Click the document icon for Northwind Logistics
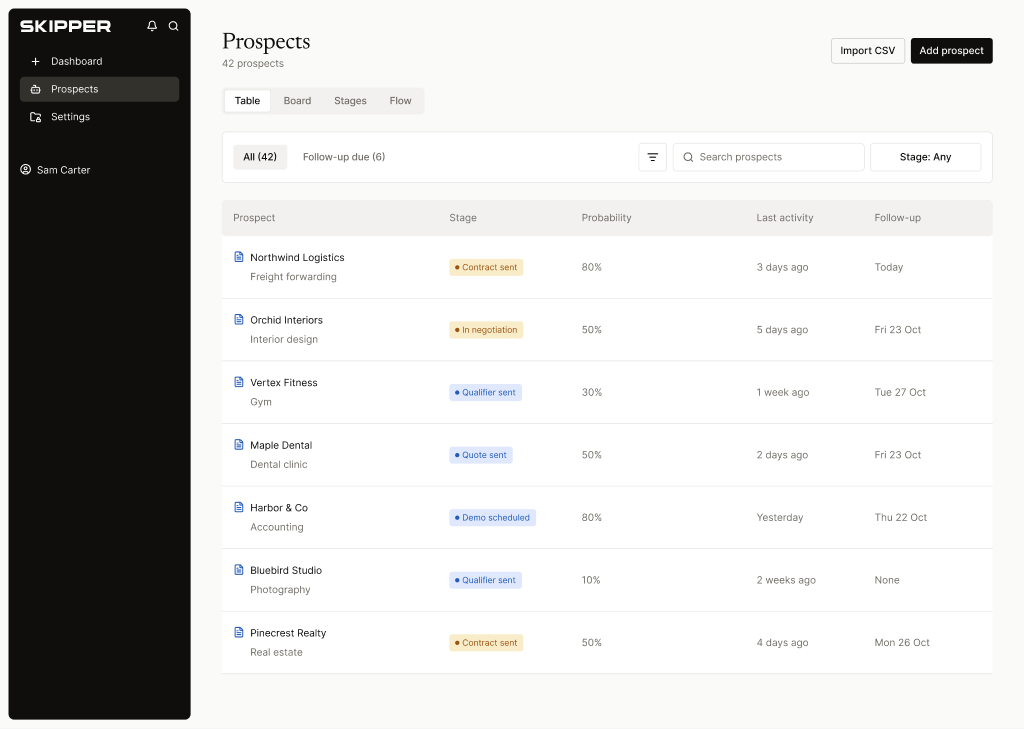The image size is (1024, 729). (239, 257)
